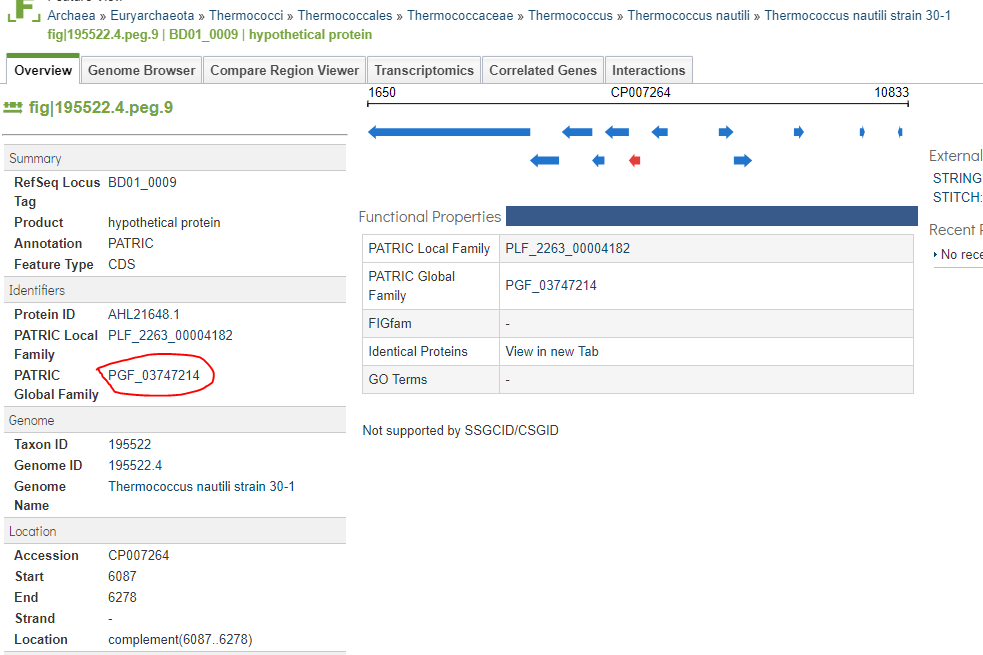Open the Thermococcales breadcrumb link
Screen dimensions: 983x655
point(345,15)
